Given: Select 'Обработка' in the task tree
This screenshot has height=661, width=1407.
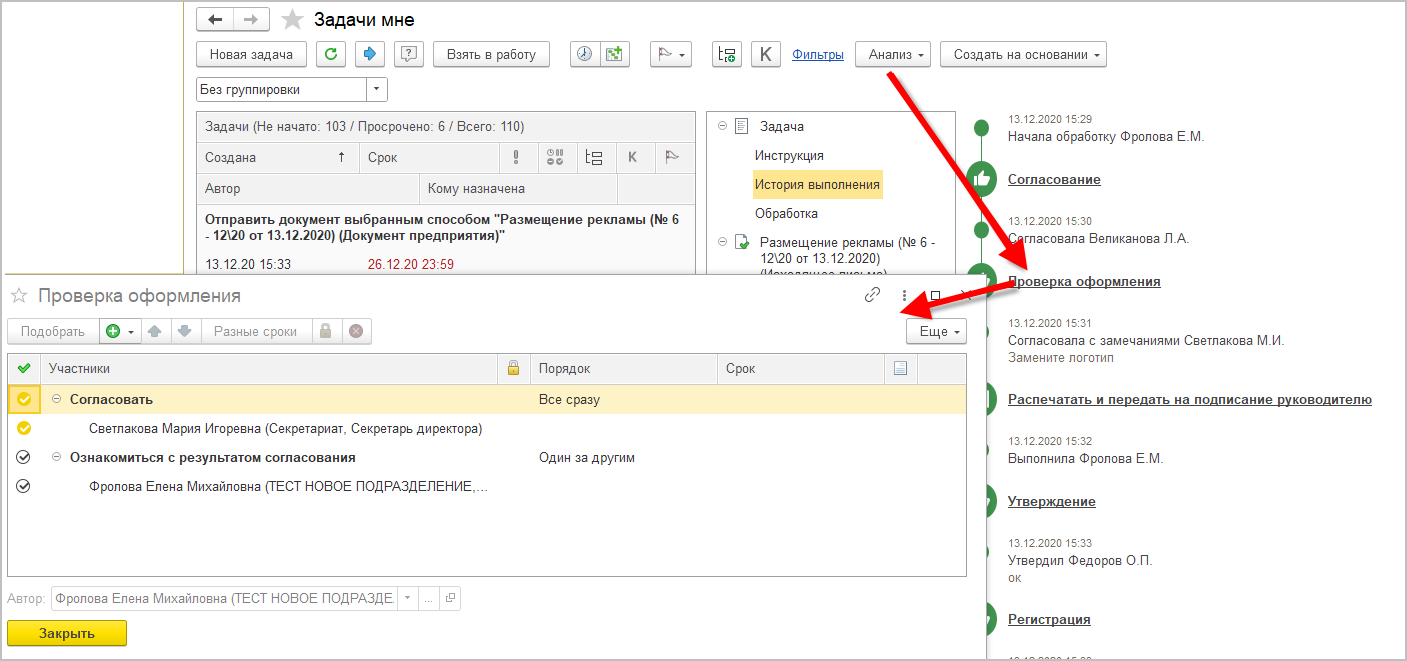Looking at the screenshot, I should pyautogui.click(x=786, y=213).
